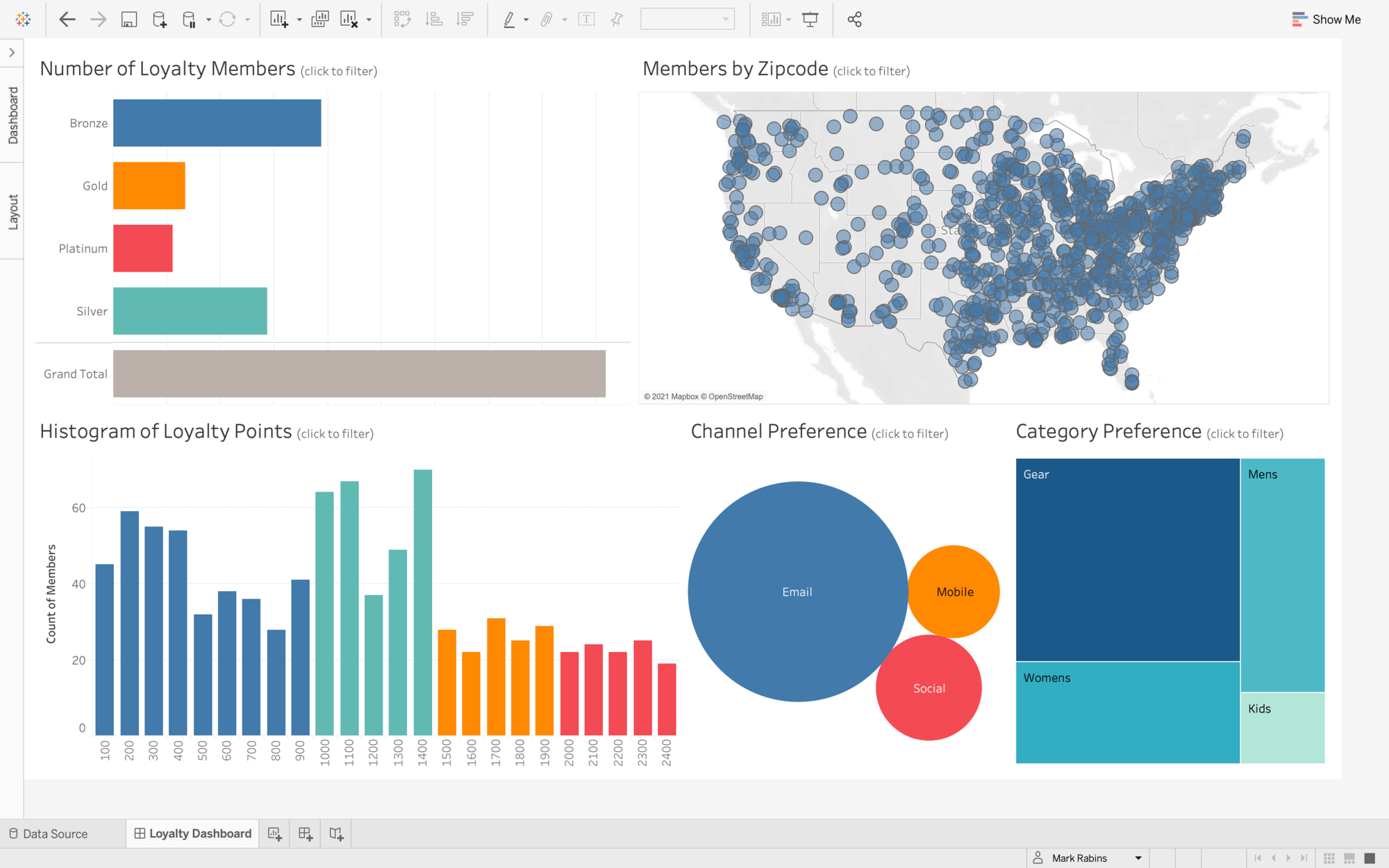Click the Duplicate sheet icon
Image resolution: width=1389 pixels, height=868 pixels.
[x=319, y=19]
